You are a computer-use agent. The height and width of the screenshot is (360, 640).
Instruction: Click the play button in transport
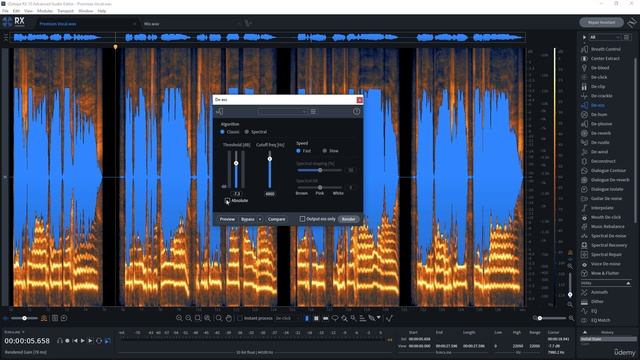point(83,340)
